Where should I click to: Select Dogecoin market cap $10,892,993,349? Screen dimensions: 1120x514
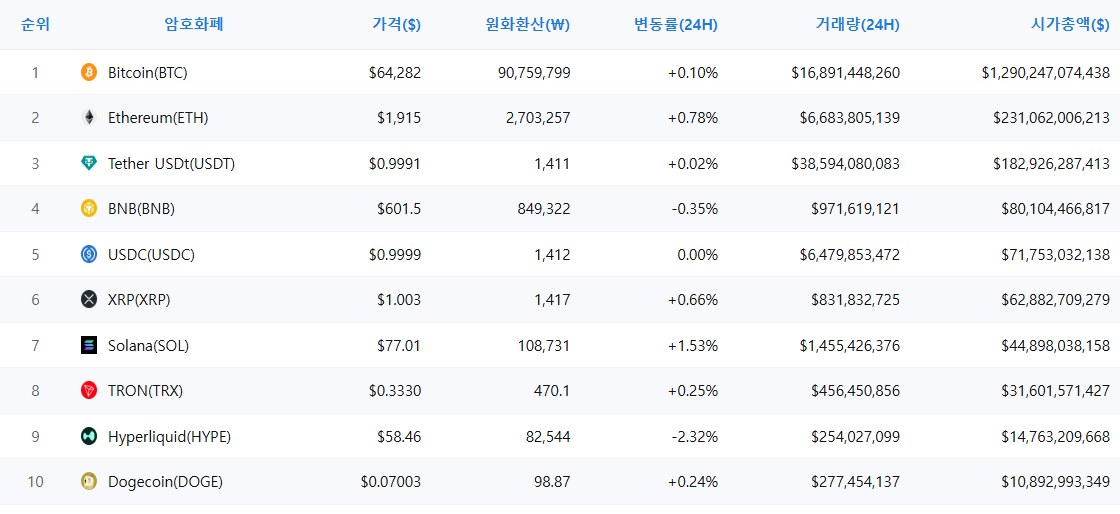(x=1056, y=483)
